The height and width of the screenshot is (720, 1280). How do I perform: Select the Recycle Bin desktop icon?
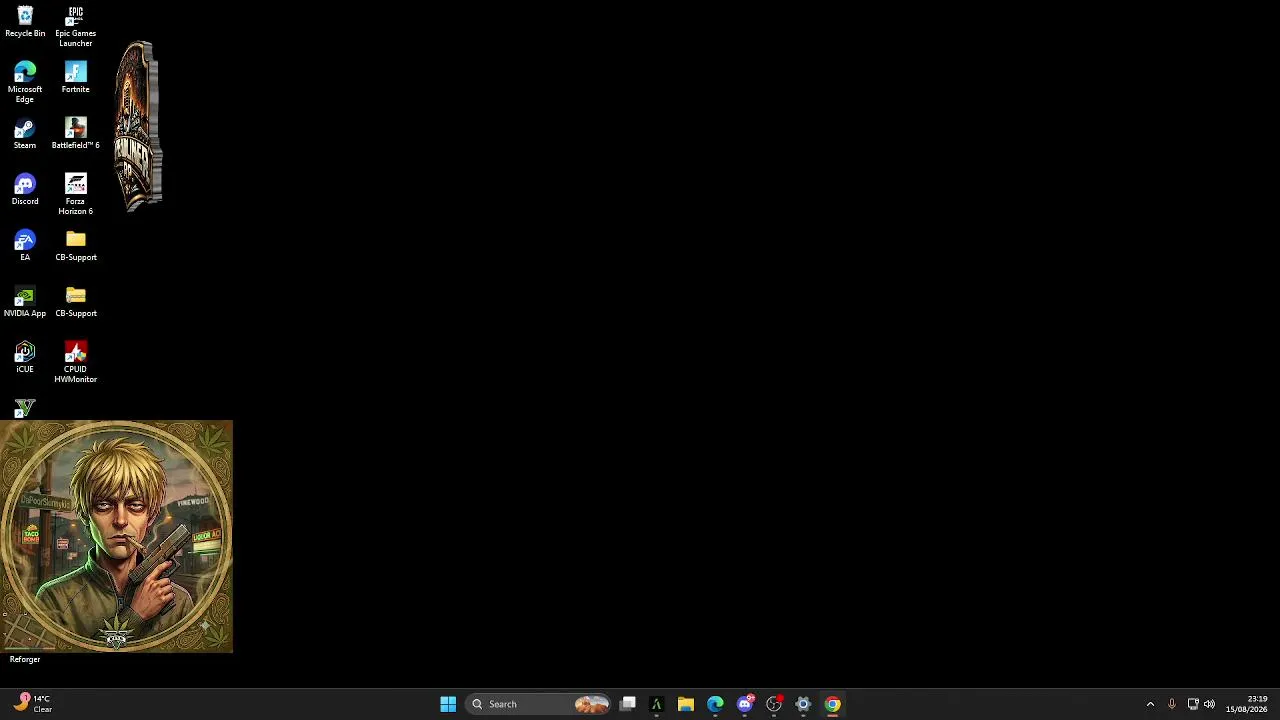pos(25,22)
